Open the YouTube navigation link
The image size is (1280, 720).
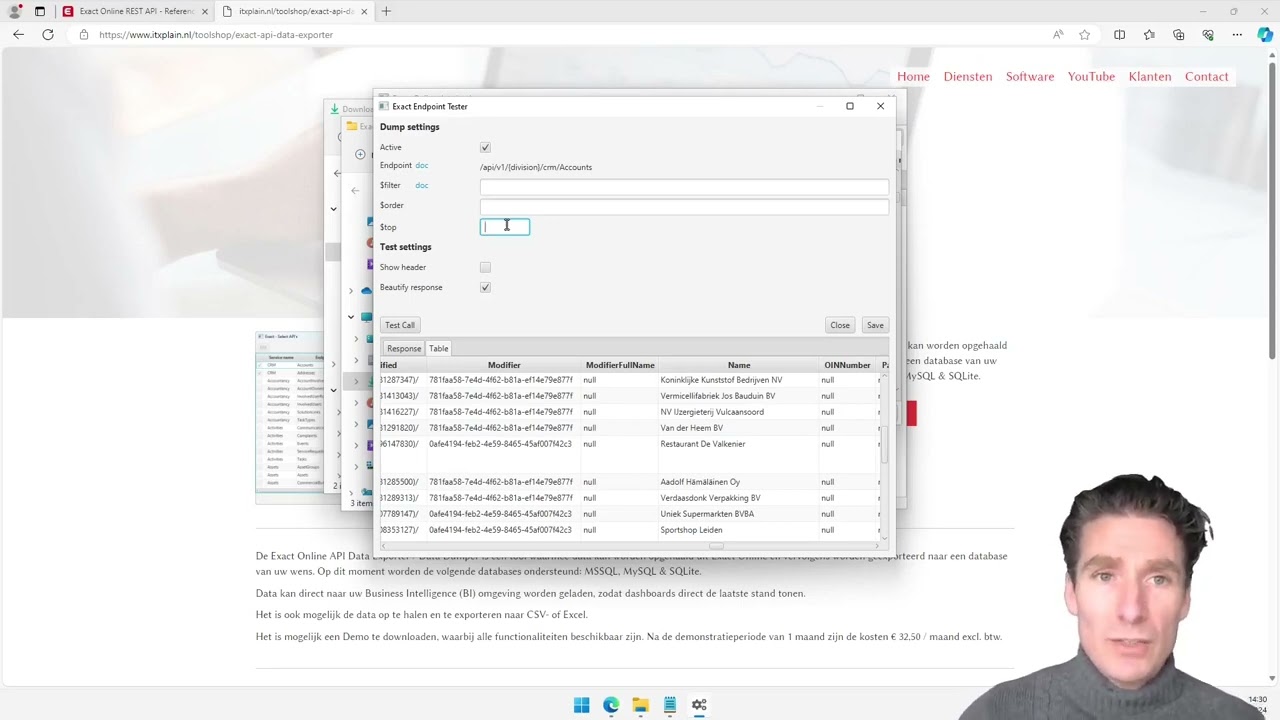coord(1091,77)
